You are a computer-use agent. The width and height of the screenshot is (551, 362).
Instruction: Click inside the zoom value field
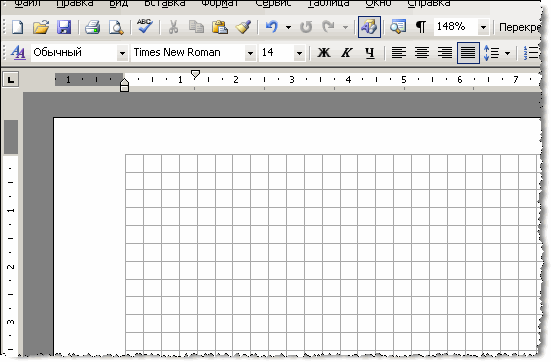click(455, 27)
